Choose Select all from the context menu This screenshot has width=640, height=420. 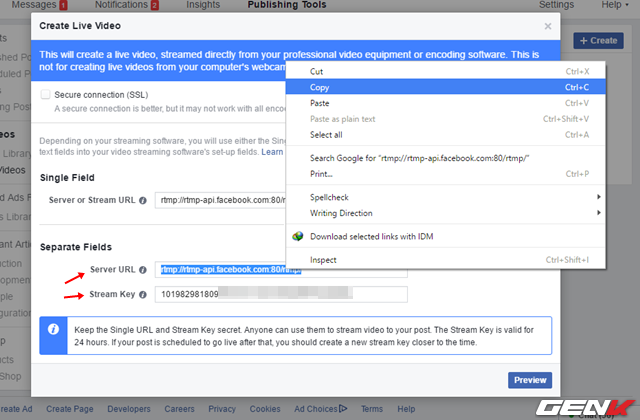click(x=446, y=135)
